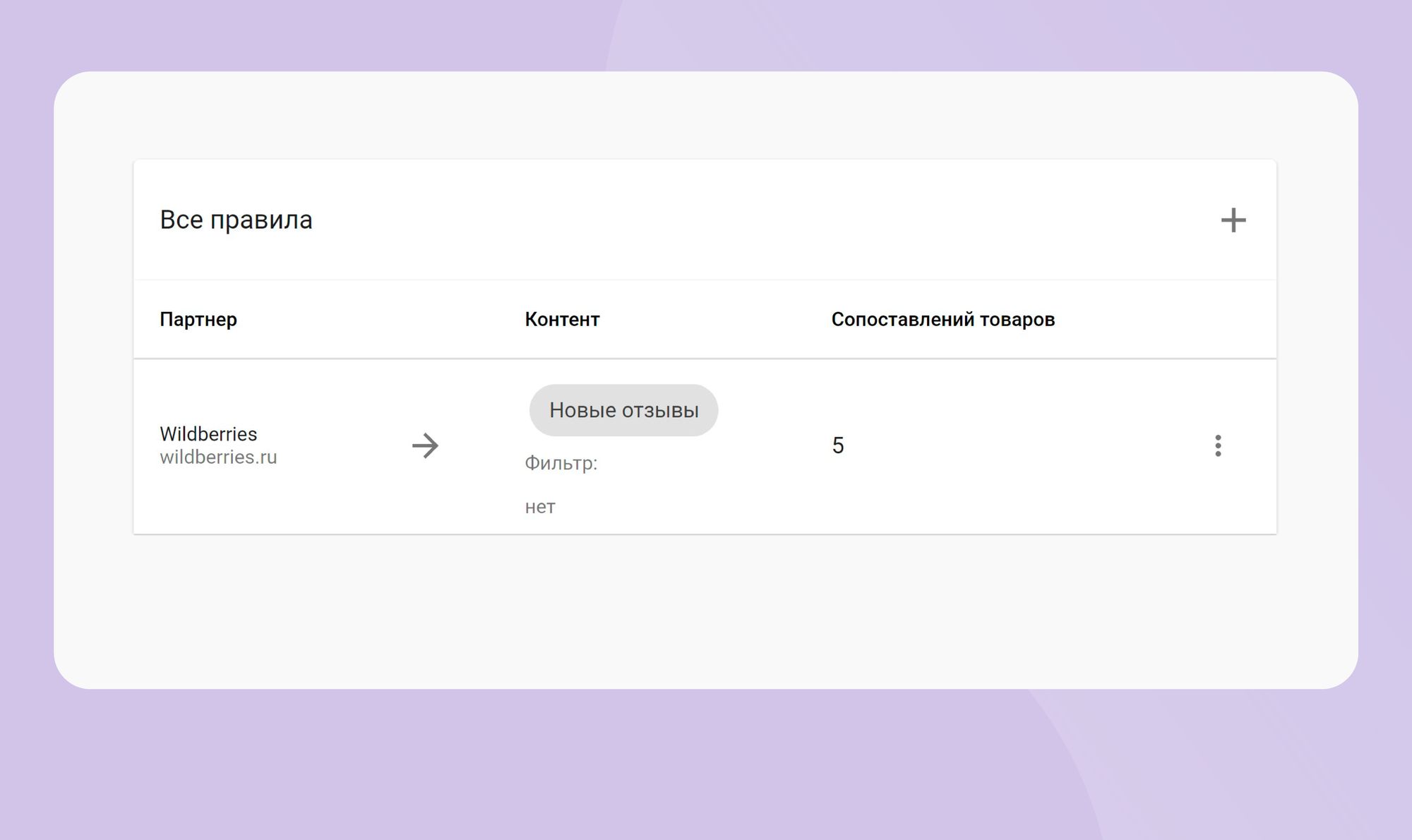The image size is (1412, 840).
Task: Click the 'Все правила' title
Action: click(236, 220)
